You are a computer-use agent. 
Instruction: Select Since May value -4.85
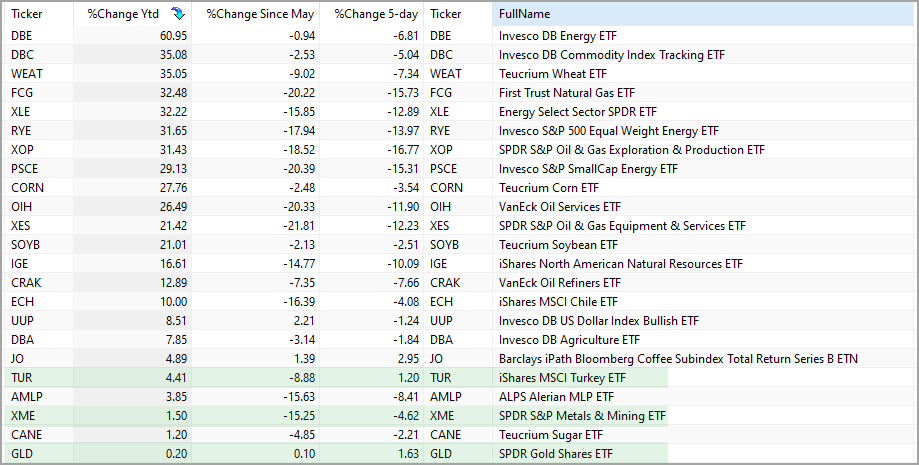(x=302, y=435)
